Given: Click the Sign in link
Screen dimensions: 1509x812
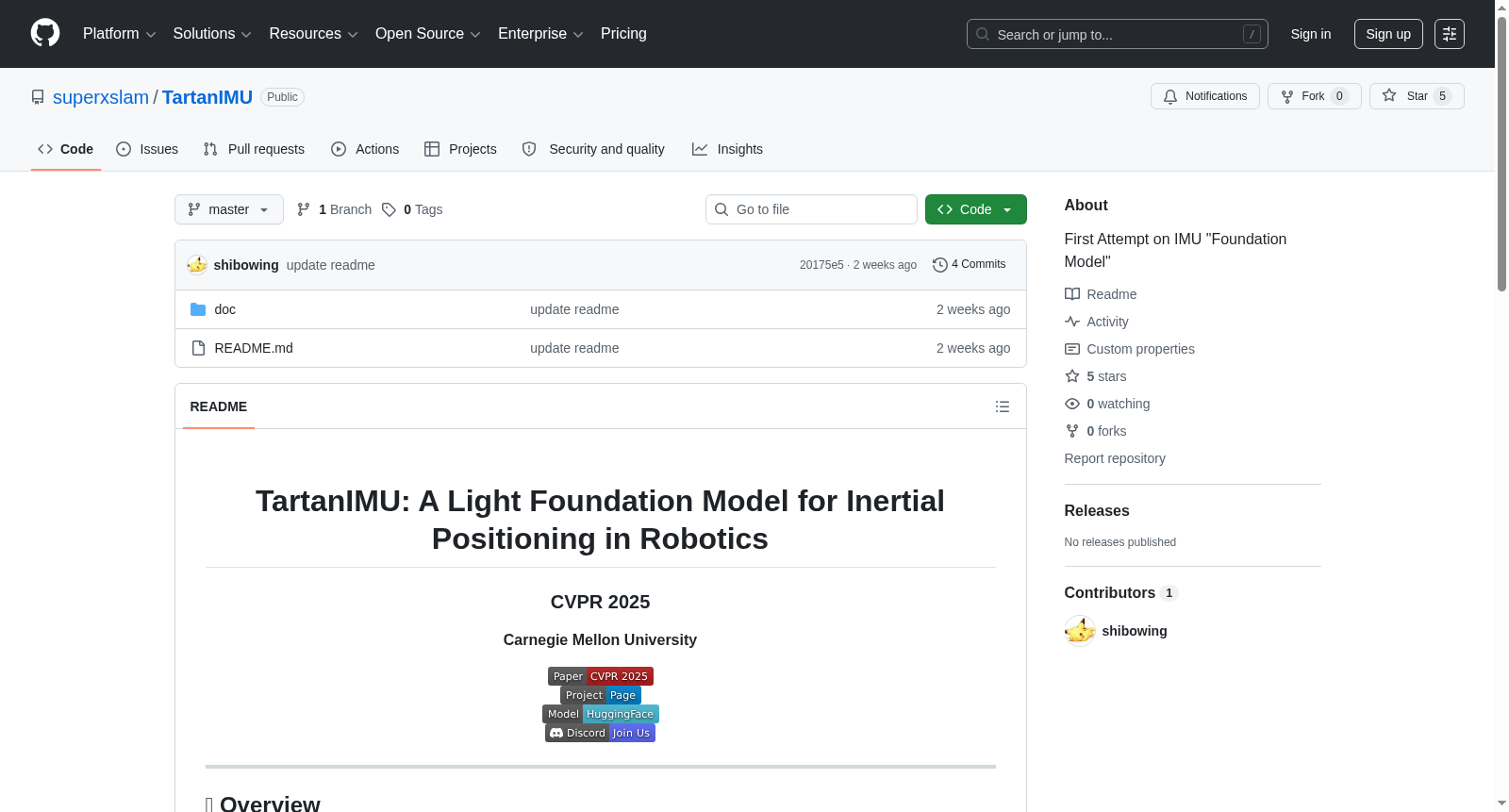Looking at the screenshot, I should click(x=1311, y=34).
